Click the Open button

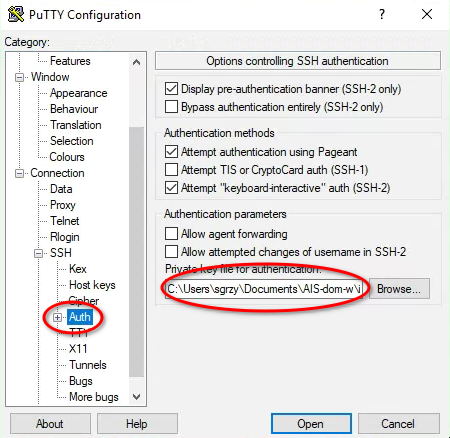tap(311, 424)
